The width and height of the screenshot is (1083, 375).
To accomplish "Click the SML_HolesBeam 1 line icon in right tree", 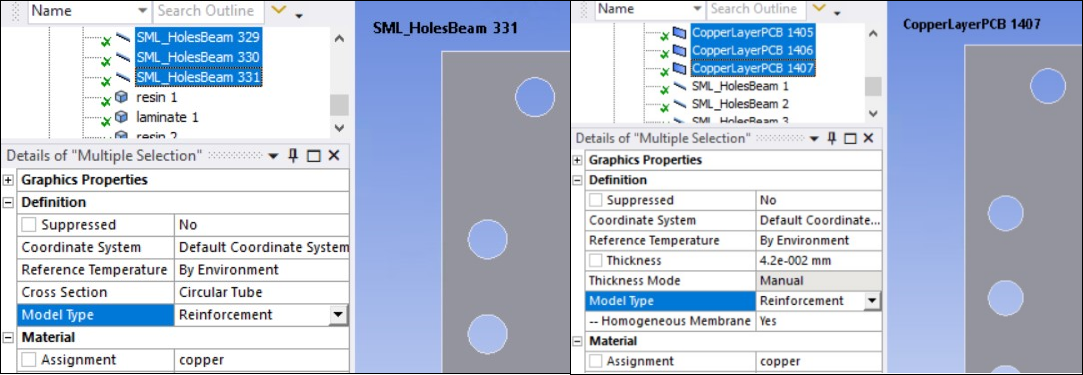I will coord(680,87).
